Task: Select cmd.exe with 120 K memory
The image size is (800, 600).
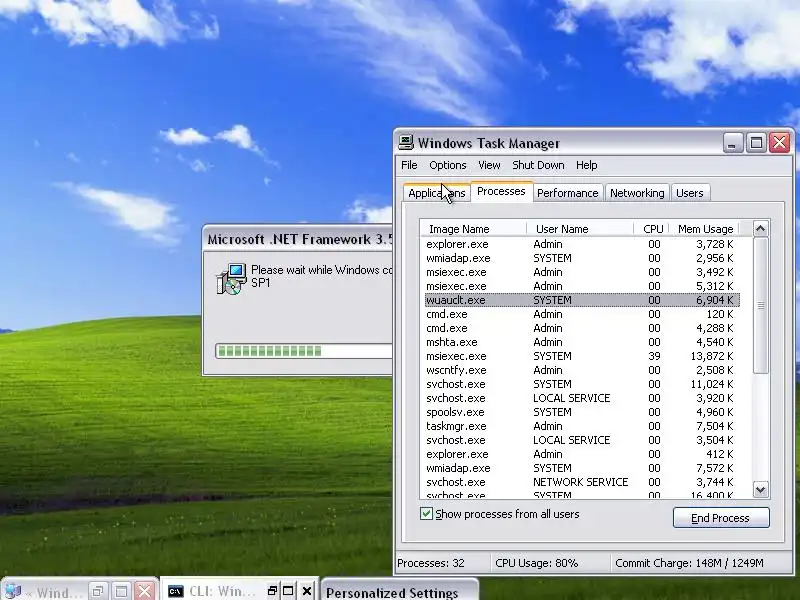Action: (582, 314)
